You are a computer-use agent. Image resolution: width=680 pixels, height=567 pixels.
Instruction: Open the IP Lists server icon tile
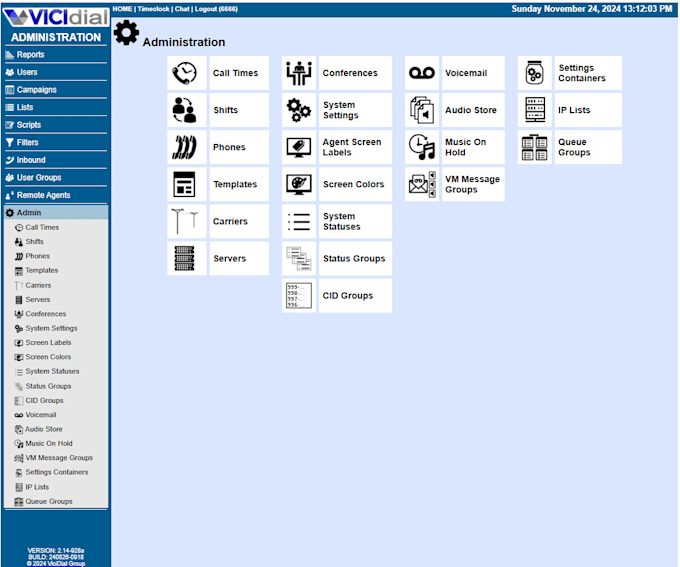pos(535,110)
